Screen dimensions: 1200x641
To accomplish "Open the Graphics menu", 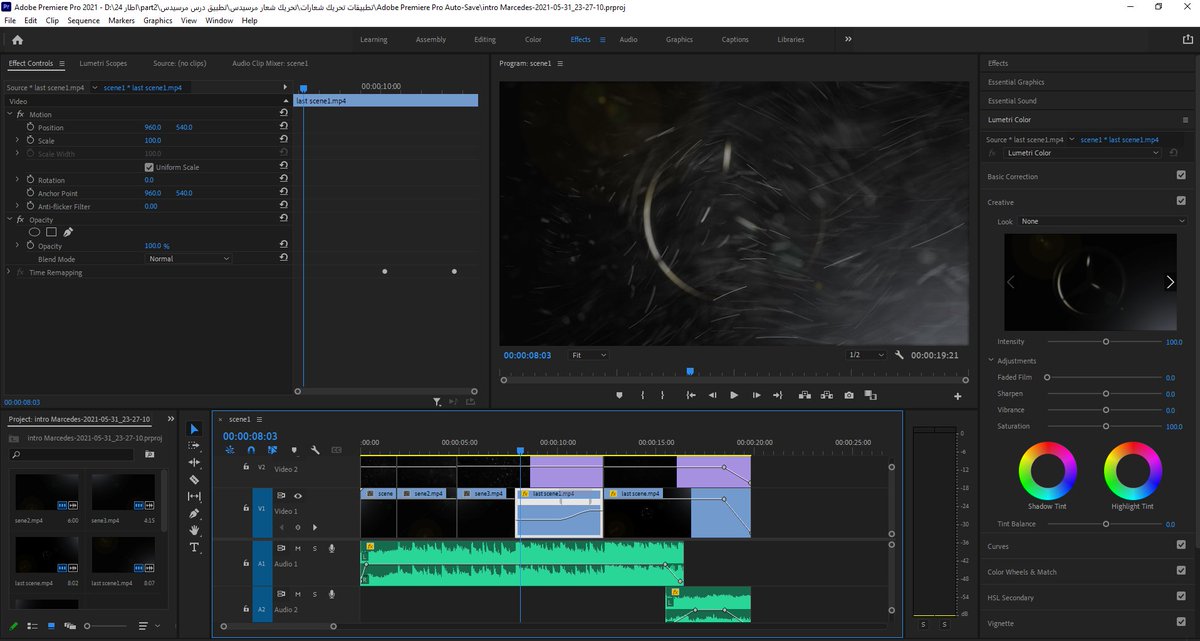I will (158, 20).
